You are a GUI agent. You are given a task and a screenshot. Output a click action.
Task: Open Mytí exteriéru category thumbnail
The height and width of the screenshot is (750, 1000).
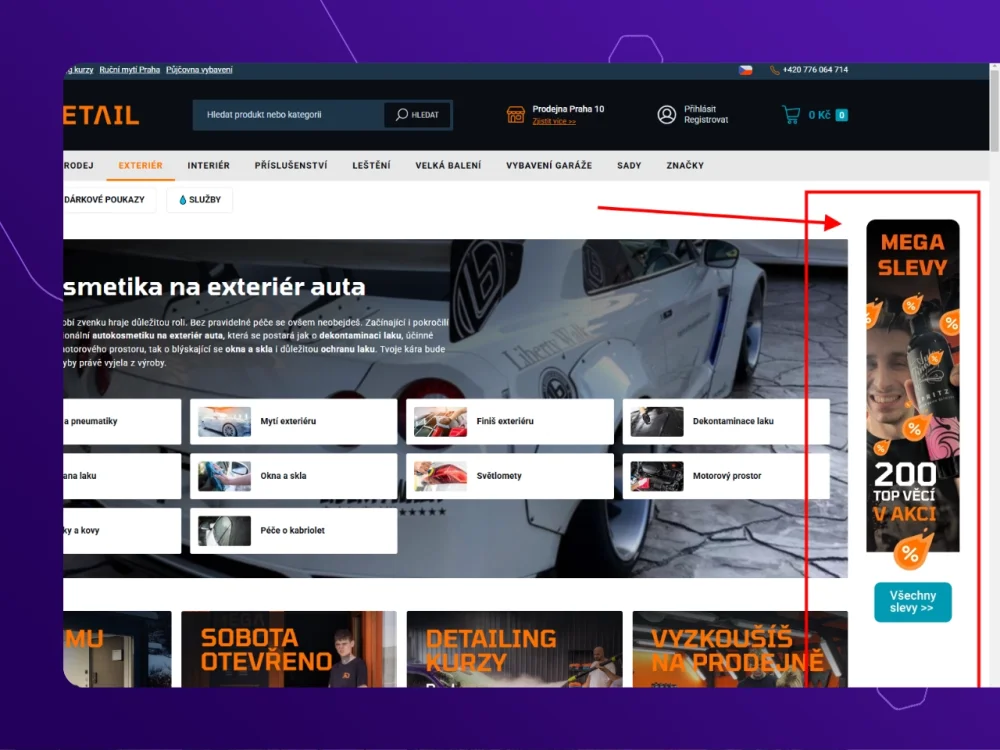point(224,422)
